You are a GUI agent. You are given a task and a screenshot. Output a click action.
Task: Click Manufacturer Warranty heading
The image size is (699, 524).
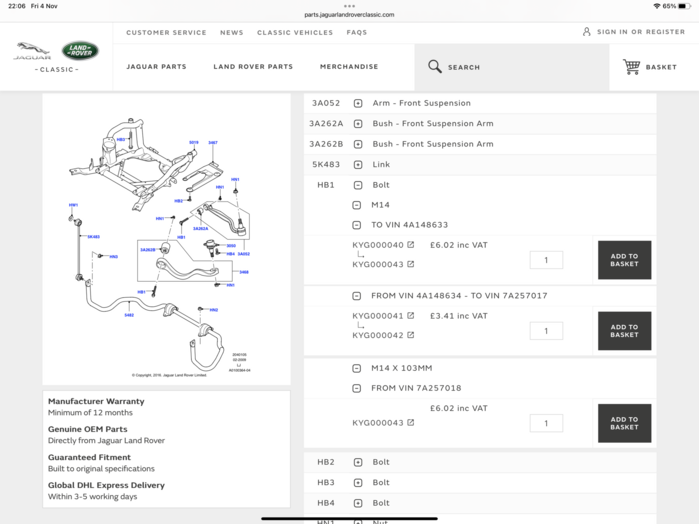tap(96, 401)
